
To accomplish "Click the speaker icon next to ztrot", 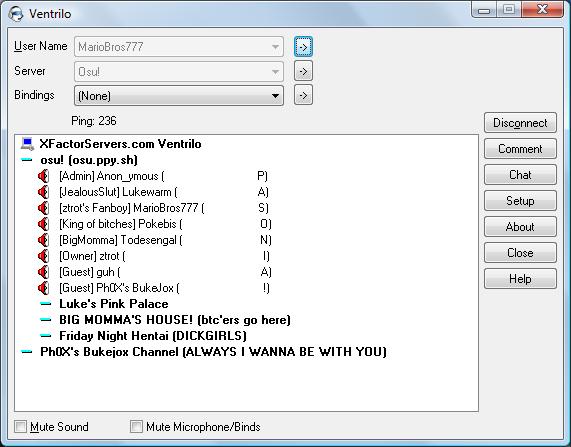I will 43,256.
